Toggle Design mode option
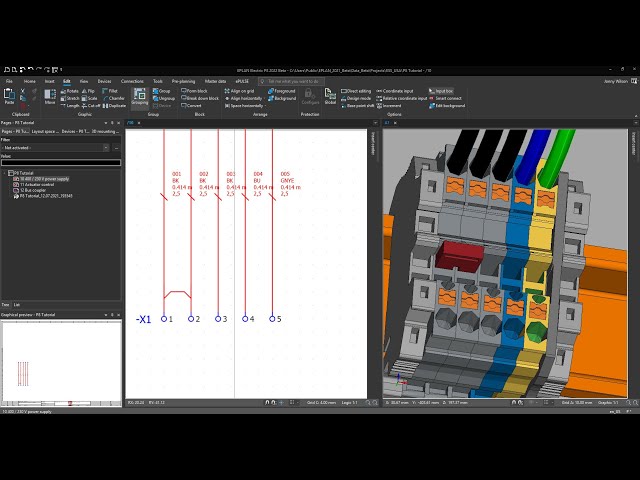Screen dimensions: 640x480 tap(356, 98)
